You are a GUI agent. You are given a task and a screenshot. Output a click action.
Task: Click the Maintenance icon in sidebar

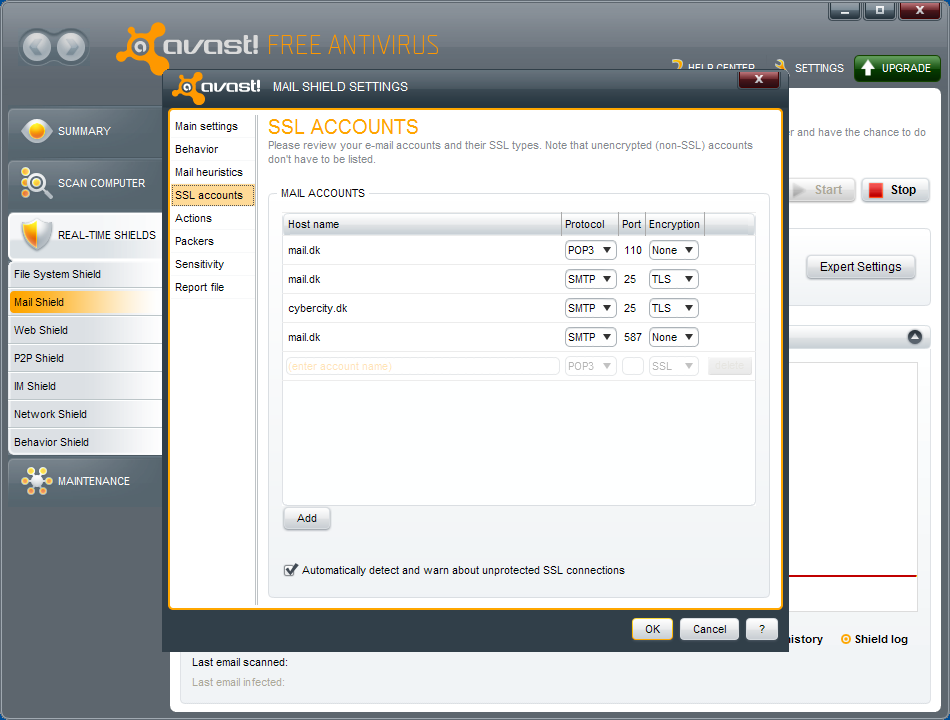point(36,481)
